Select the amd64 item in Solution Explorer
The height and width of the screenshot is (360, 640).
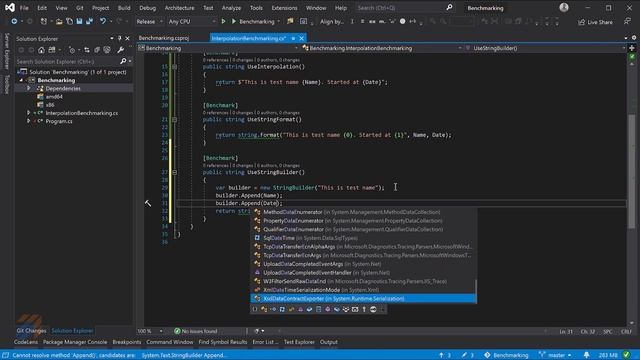click(54, 97)
